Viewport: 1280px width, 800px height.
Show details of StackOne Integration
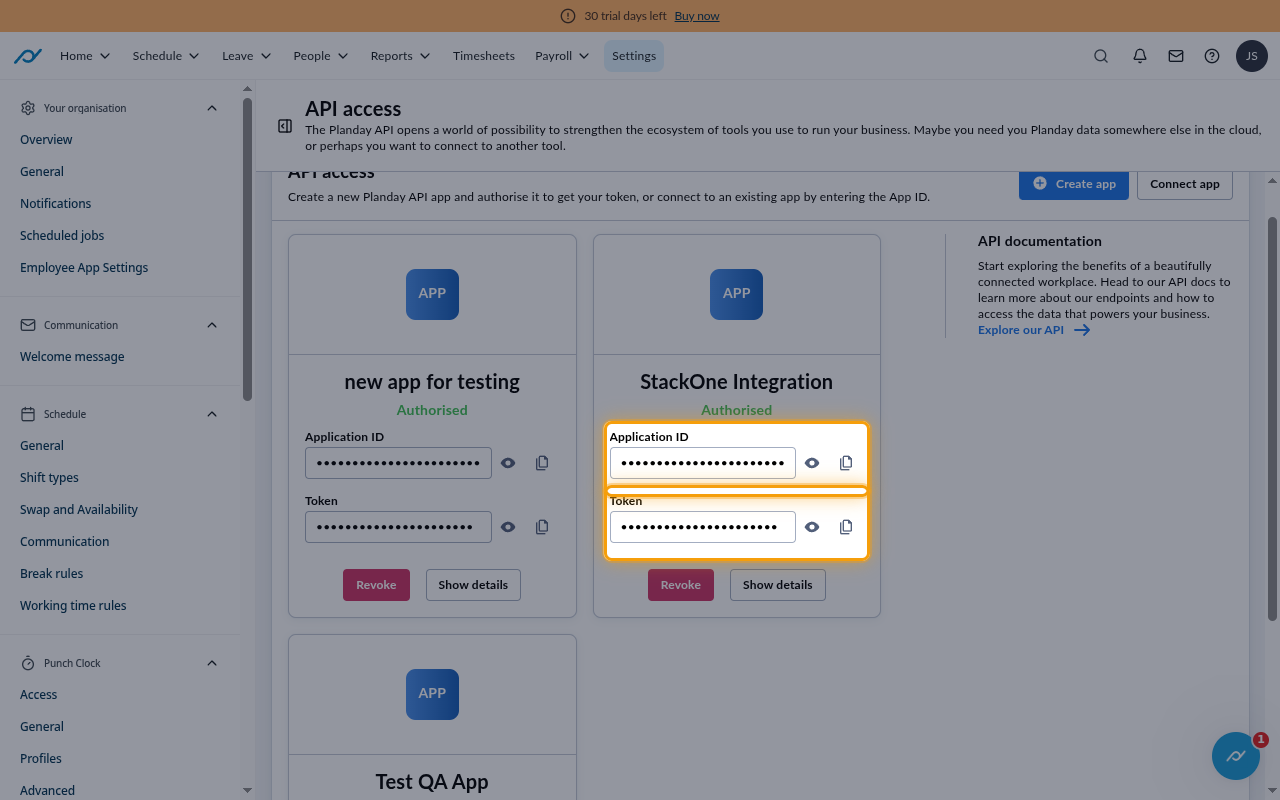click(778, 585)
